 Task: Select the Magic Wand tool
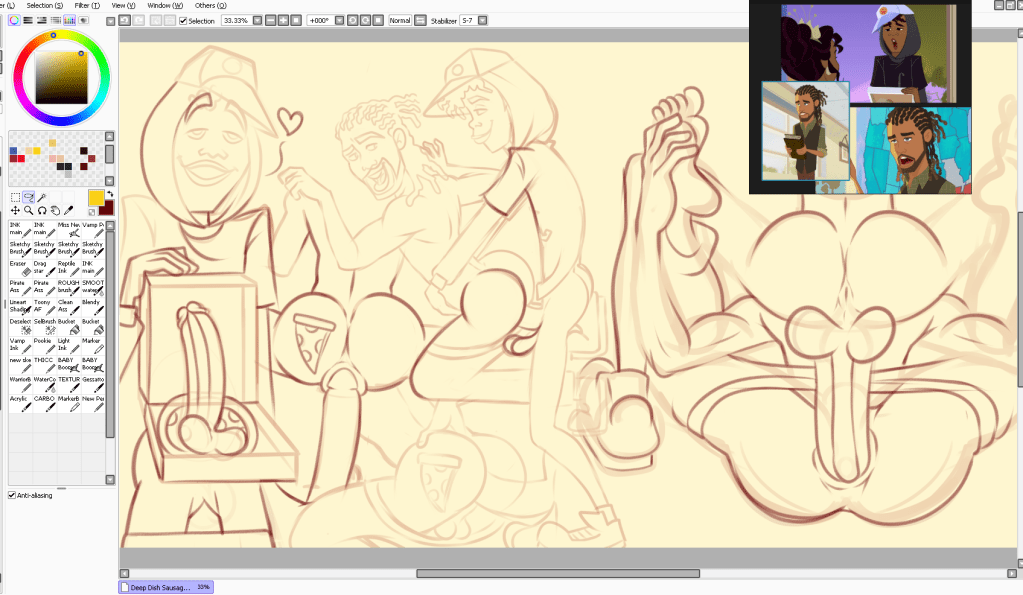click(41, 197)
